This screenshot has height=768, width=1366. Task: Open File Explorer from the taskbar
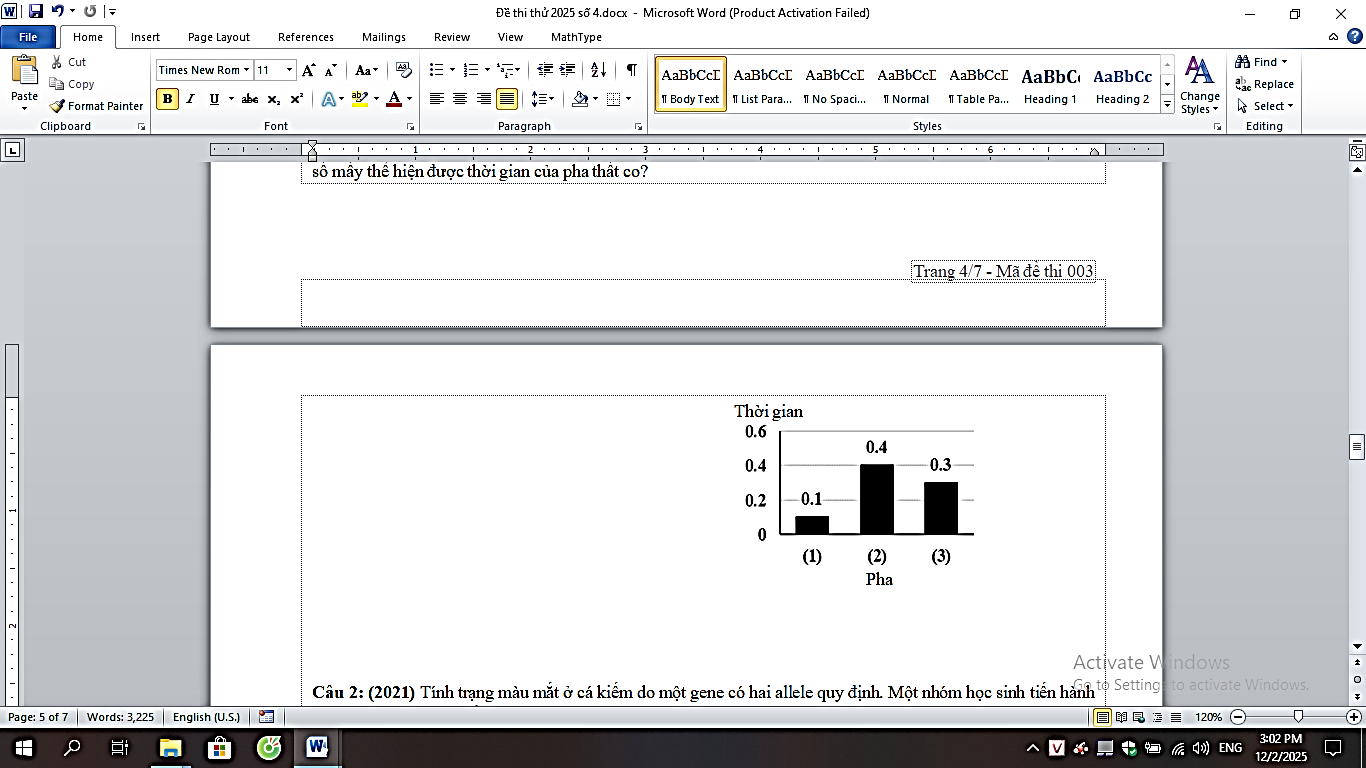click(x=170, y=747)
